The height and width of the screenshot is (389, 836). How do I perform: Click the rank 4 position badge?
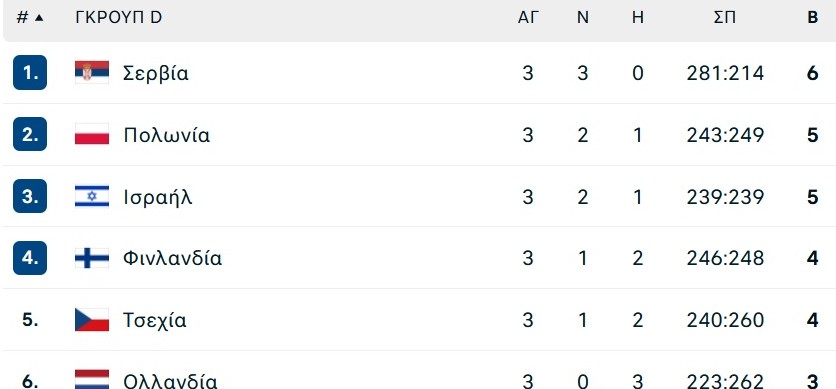pos(30,258)
